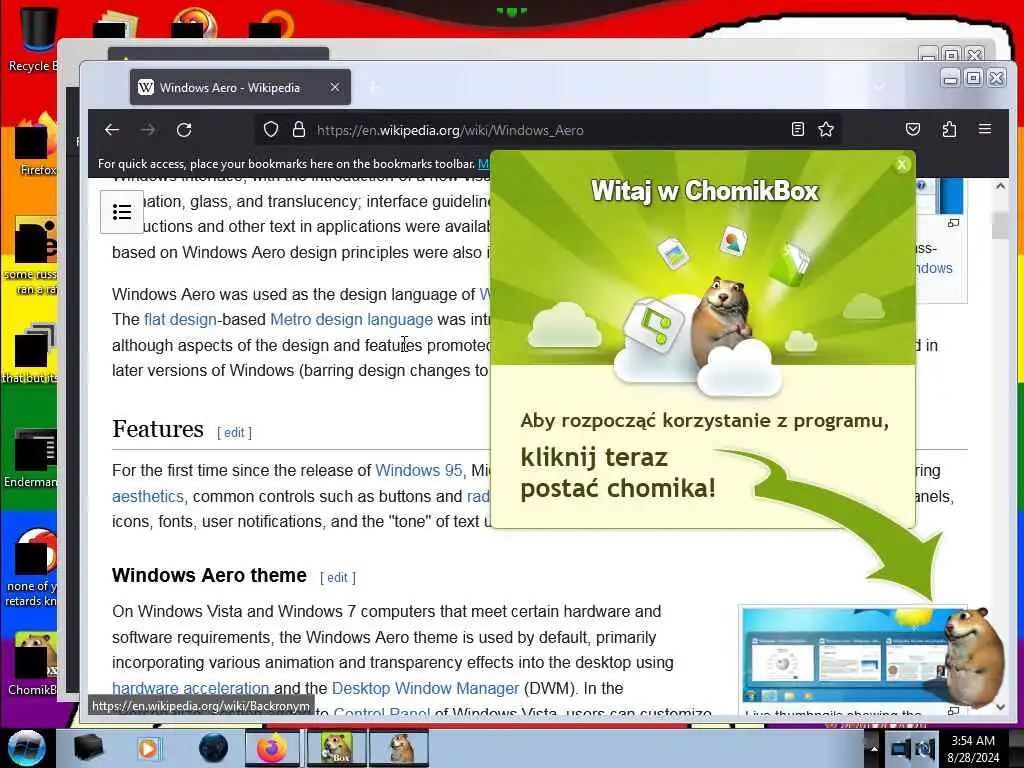Edit the Features section

point(234,432)
